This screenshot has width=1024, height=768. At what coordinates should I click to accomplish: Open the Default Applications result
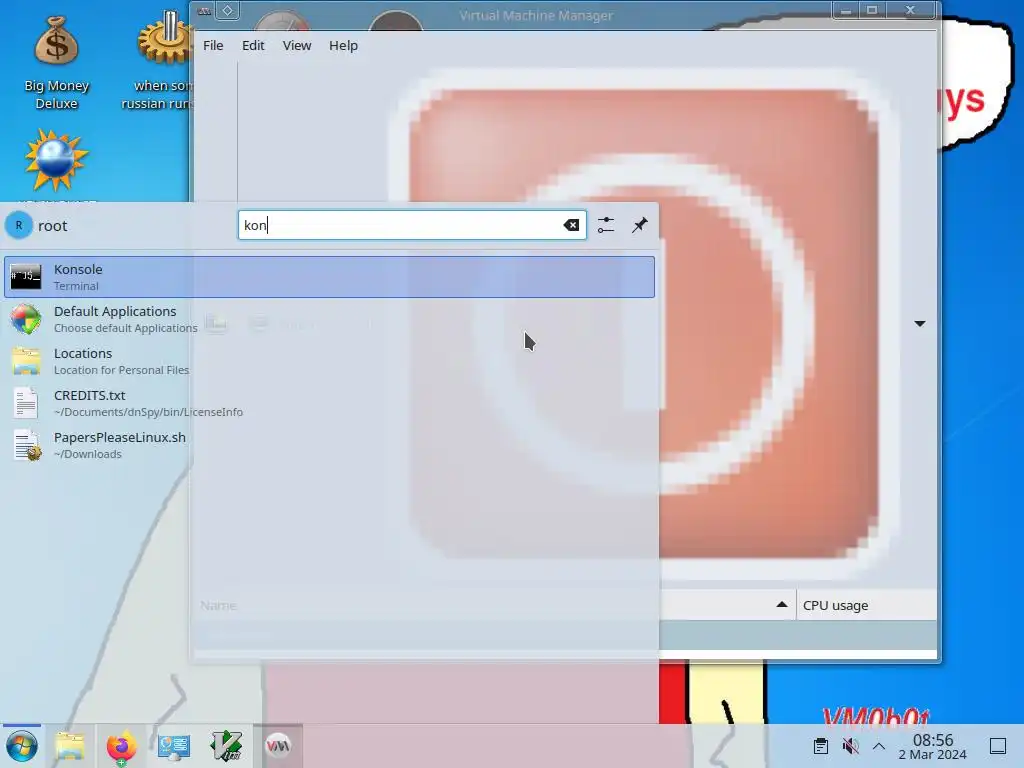coord(329,319)
